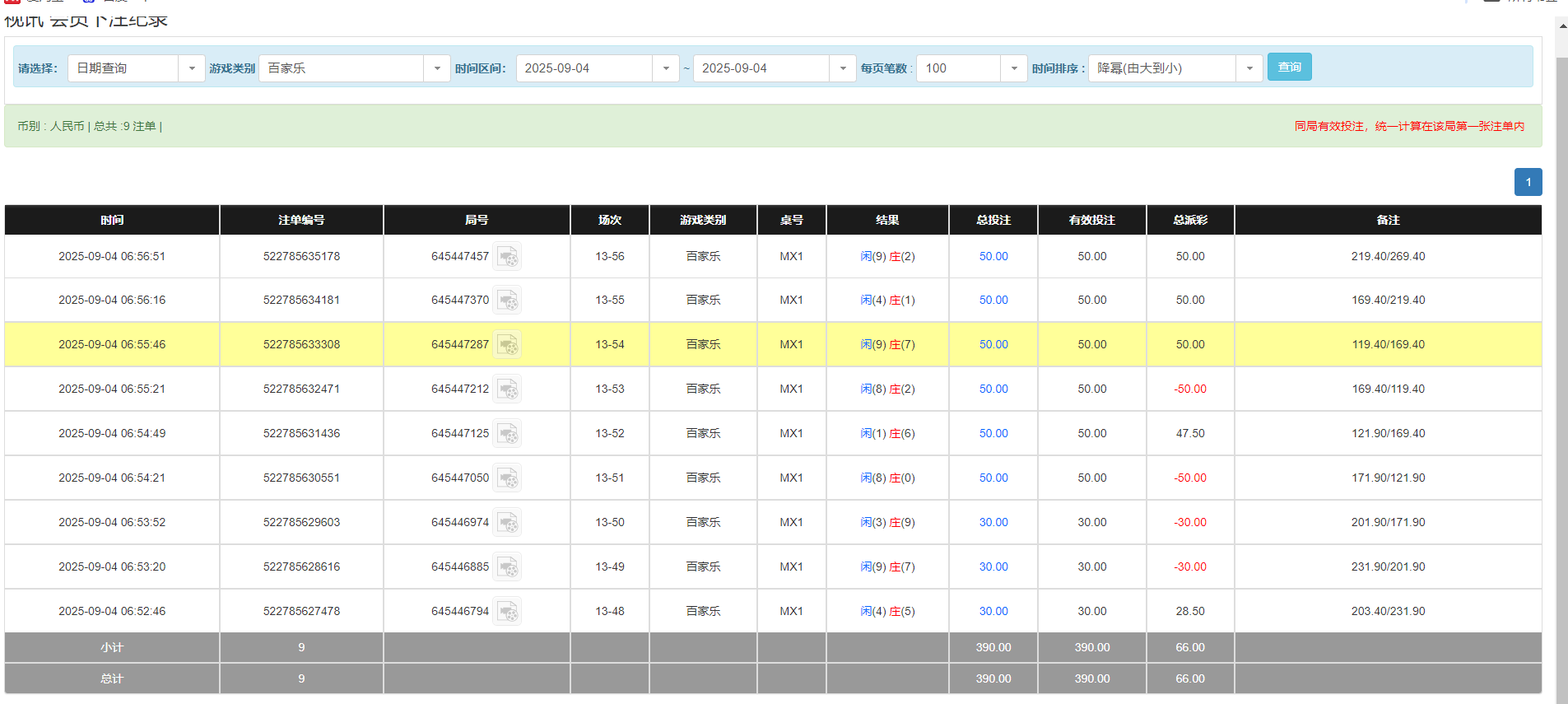Screen dimensions: 1568x704
Task: Expand the 日期查询 query type dropdown
Action: [191, 68]
